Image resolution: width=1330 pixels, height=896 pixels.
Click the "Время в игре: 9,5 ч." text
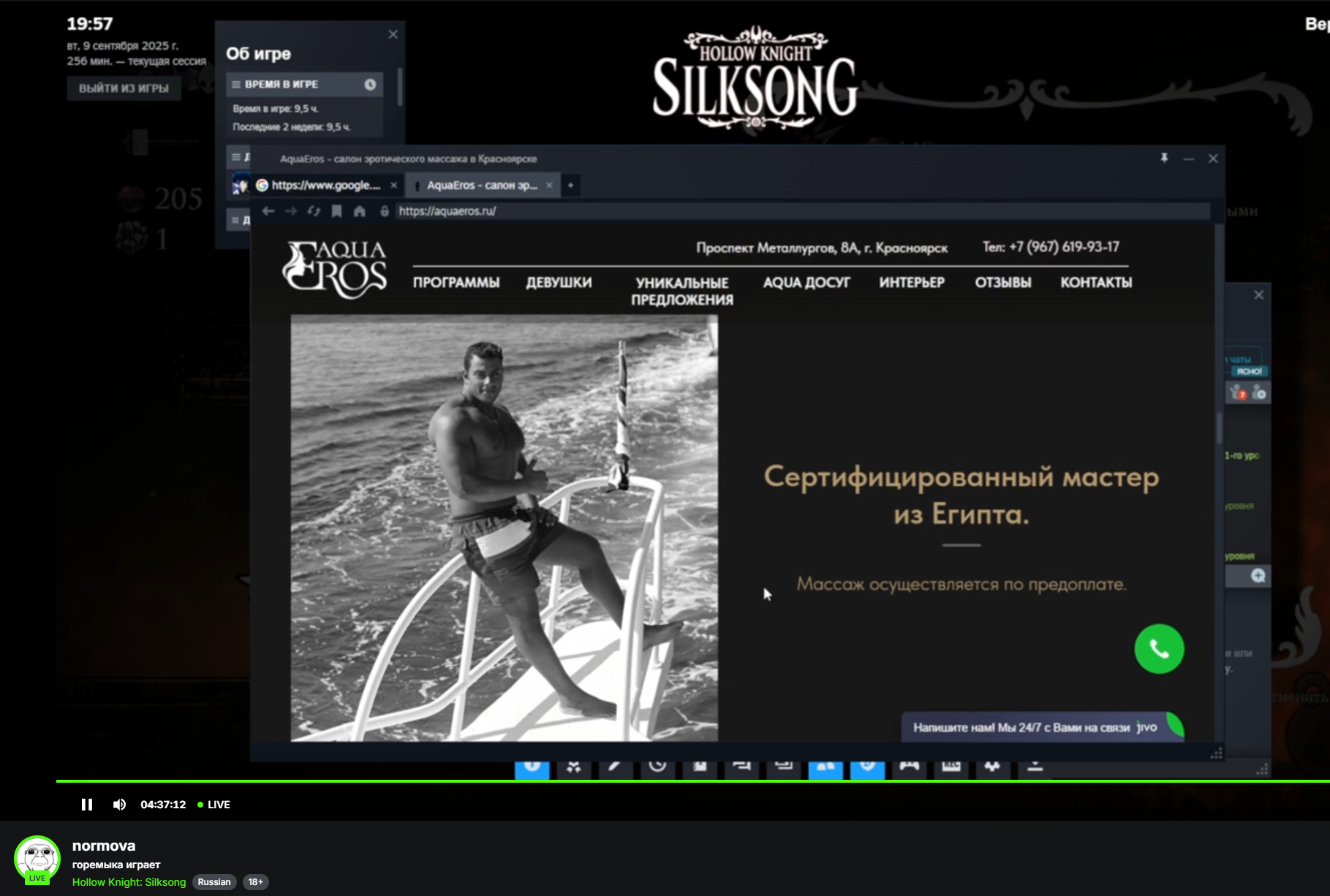[x=276, y=109]
